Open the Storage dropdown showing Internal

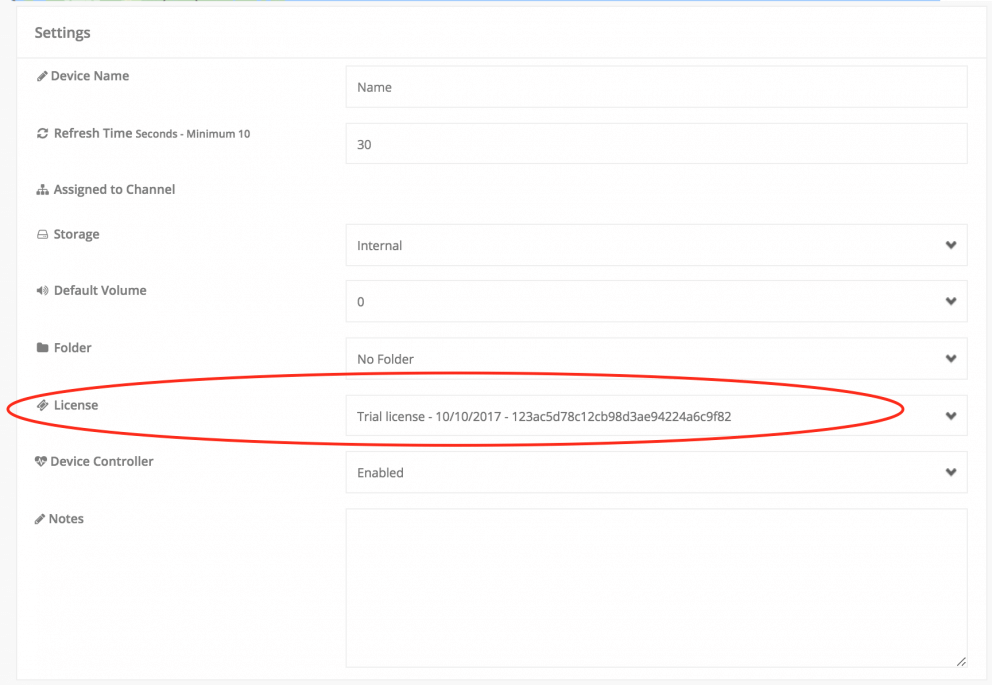[x=655, y=245]
